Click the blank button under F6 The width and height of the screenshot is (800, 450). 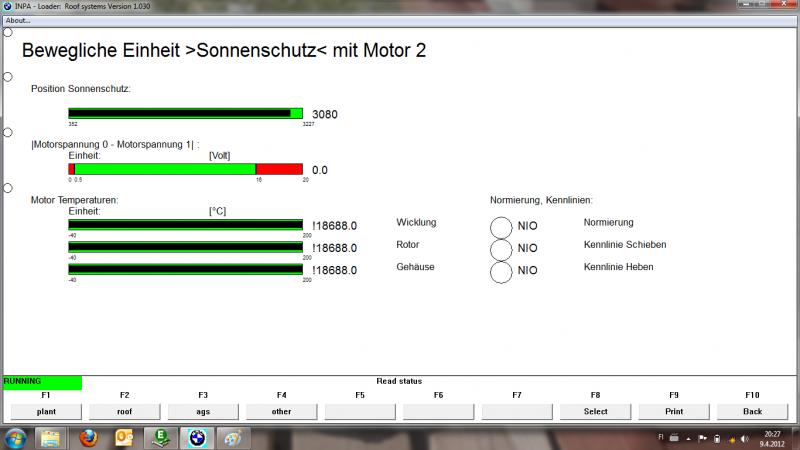point(439,411)
